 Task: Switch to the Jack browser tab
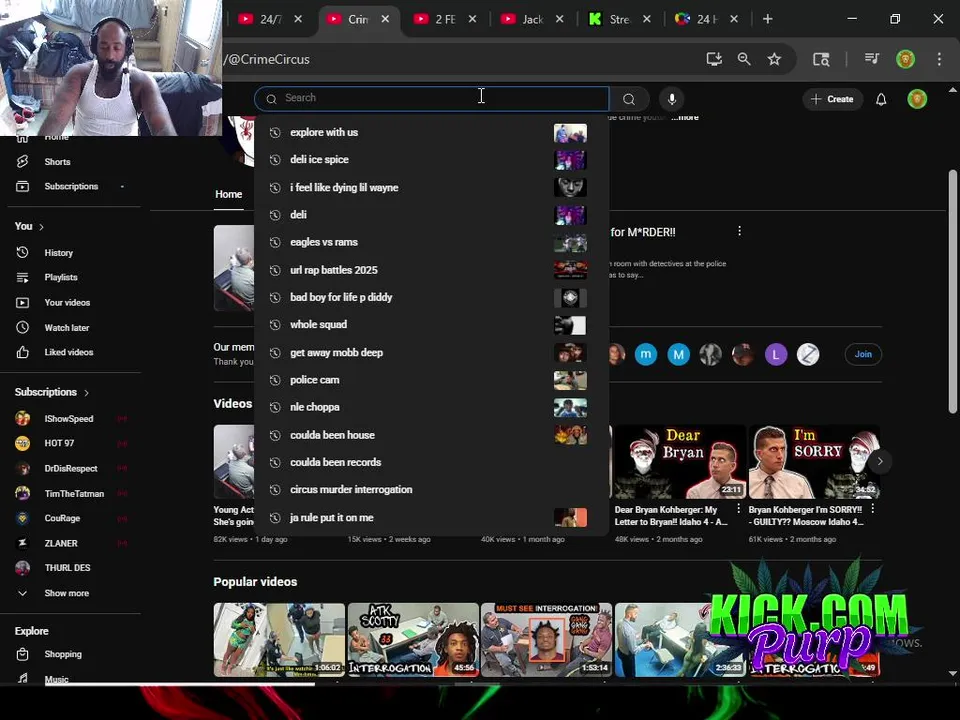pyautogui.click(x=532, y=19)
